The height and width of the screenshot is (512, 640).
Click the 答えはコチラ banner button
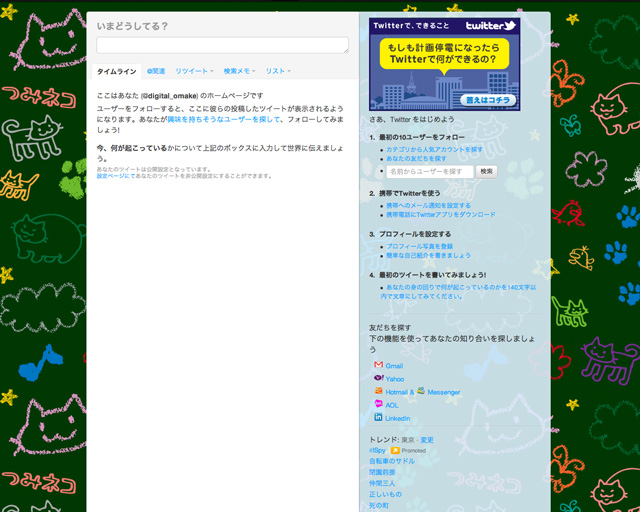coord(488,100)
